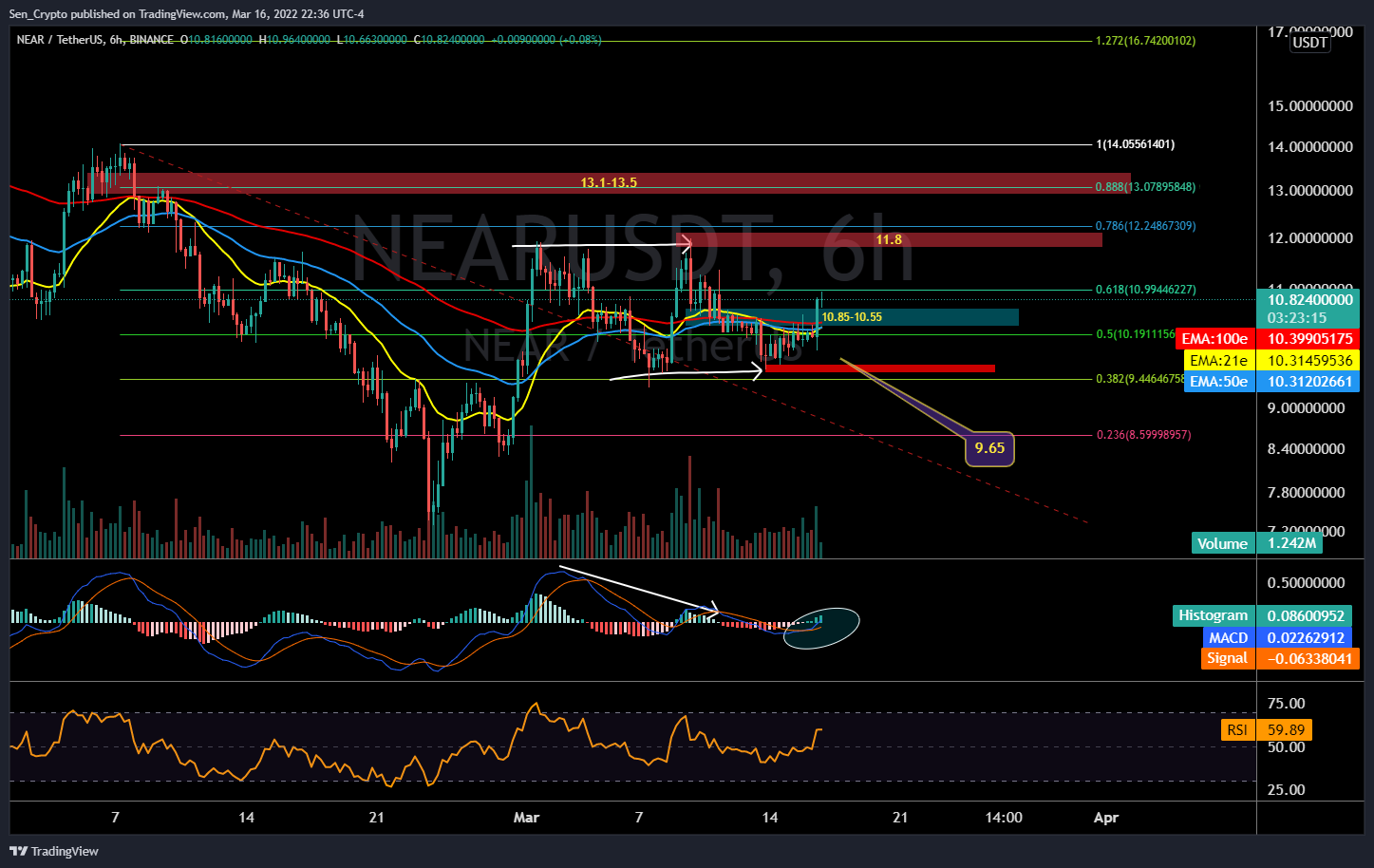The width and height of the screenshot is (1374, 868).
Task: Click the 0.618(10.99446227) Fibonacci label
Action: click(1145, 290)
